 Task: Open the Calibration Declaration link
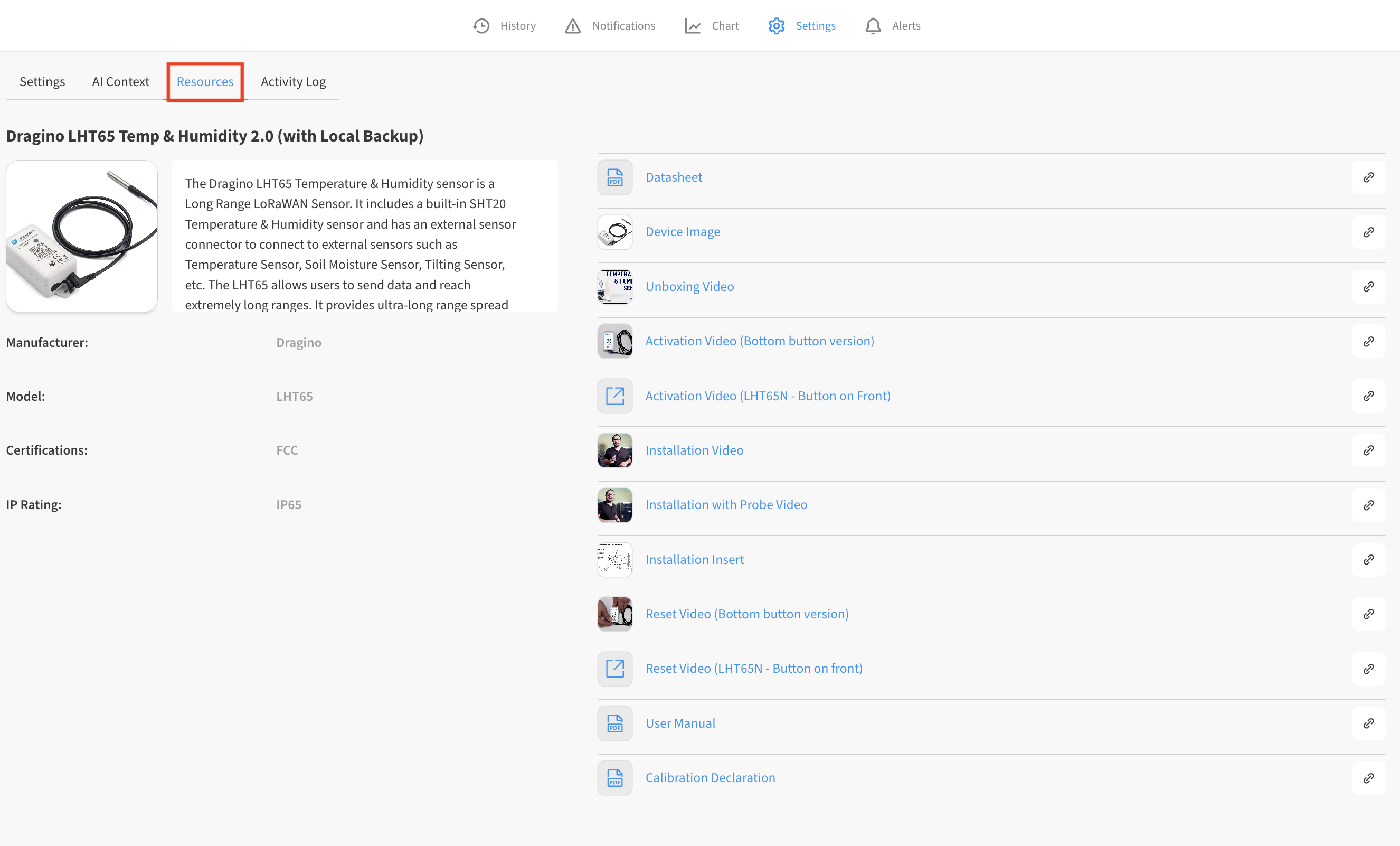tap(710, 778)
